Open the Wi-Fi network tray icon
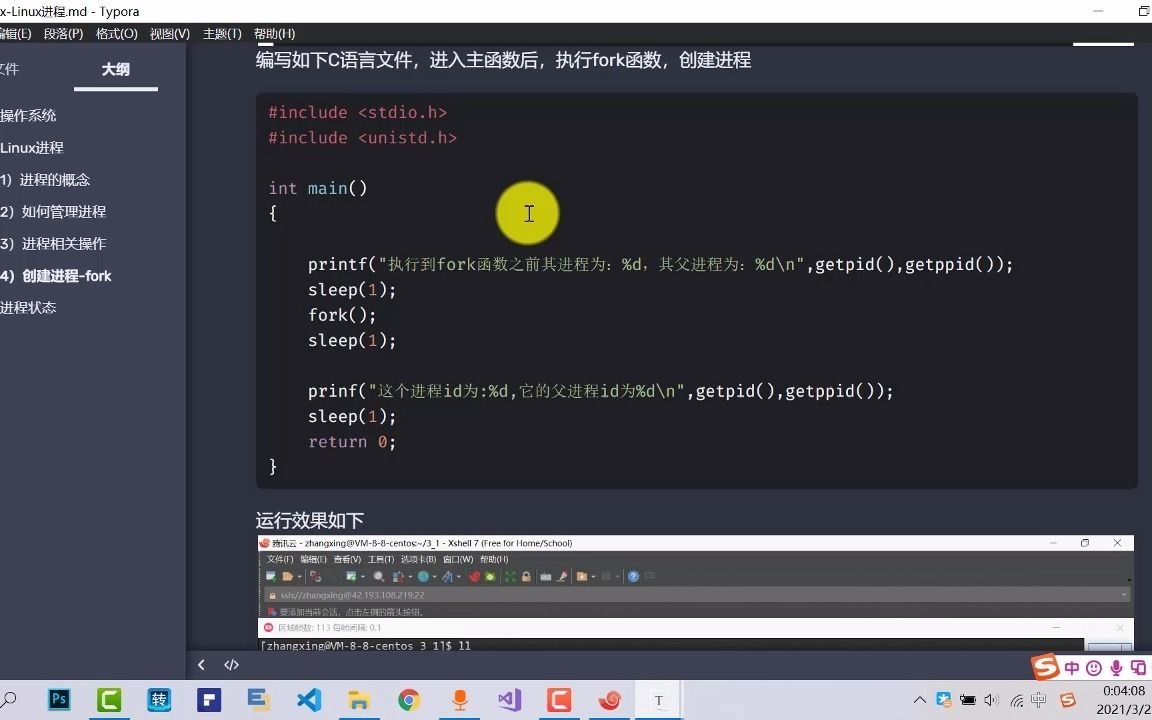Screen dimensions: 1152x720 [x=1017, y=700]
